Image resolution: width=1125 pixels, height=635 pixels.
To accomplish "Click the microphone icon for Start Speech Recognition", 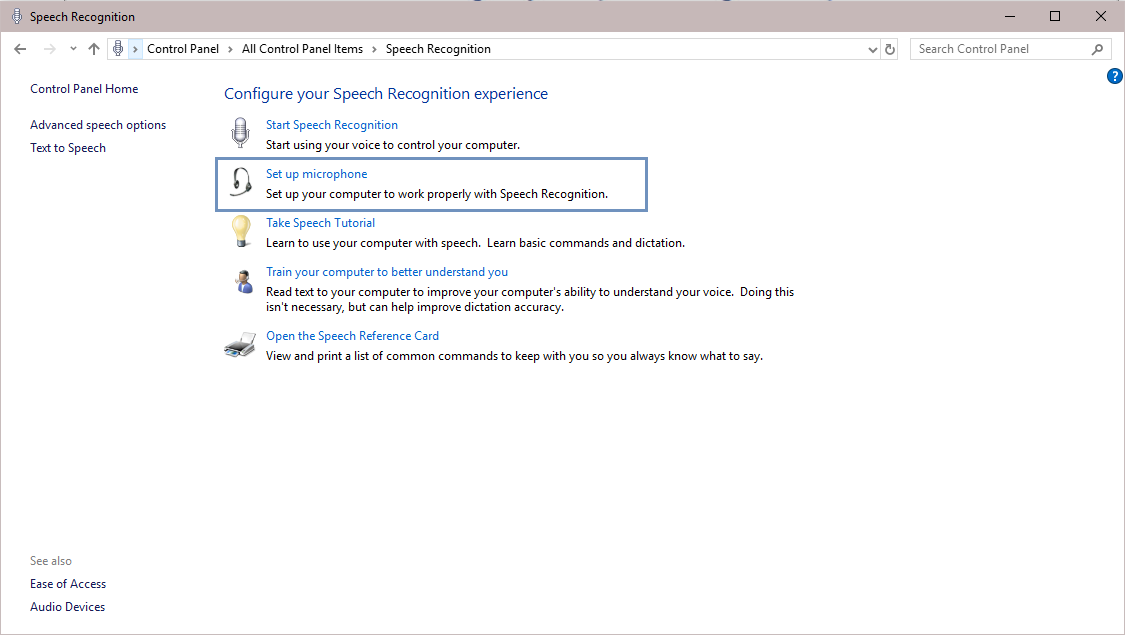I will click(240, 133).
